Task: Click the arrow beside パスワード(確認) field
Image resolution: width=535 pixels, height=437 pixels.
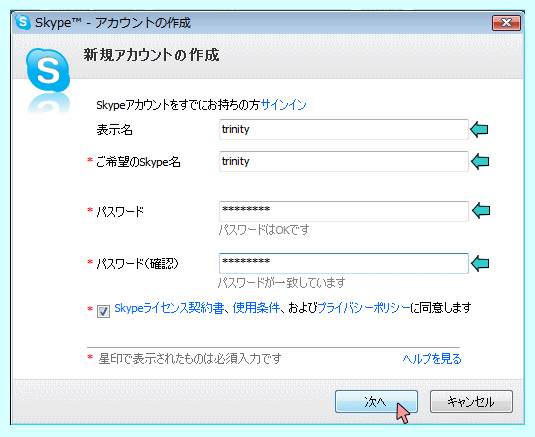Action: click(x=480, y=263)
